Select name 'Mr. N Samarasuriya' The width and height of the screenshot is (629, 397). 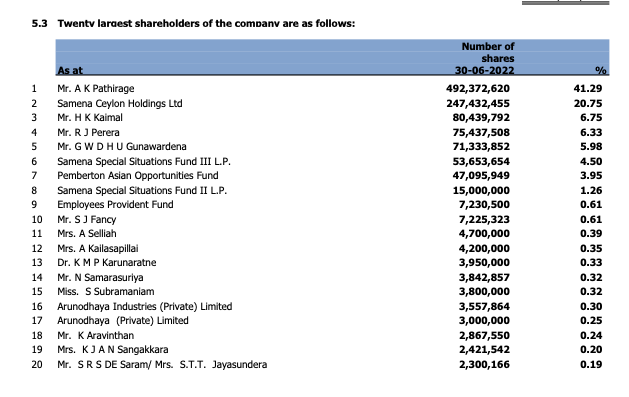[x=100, y=277]
